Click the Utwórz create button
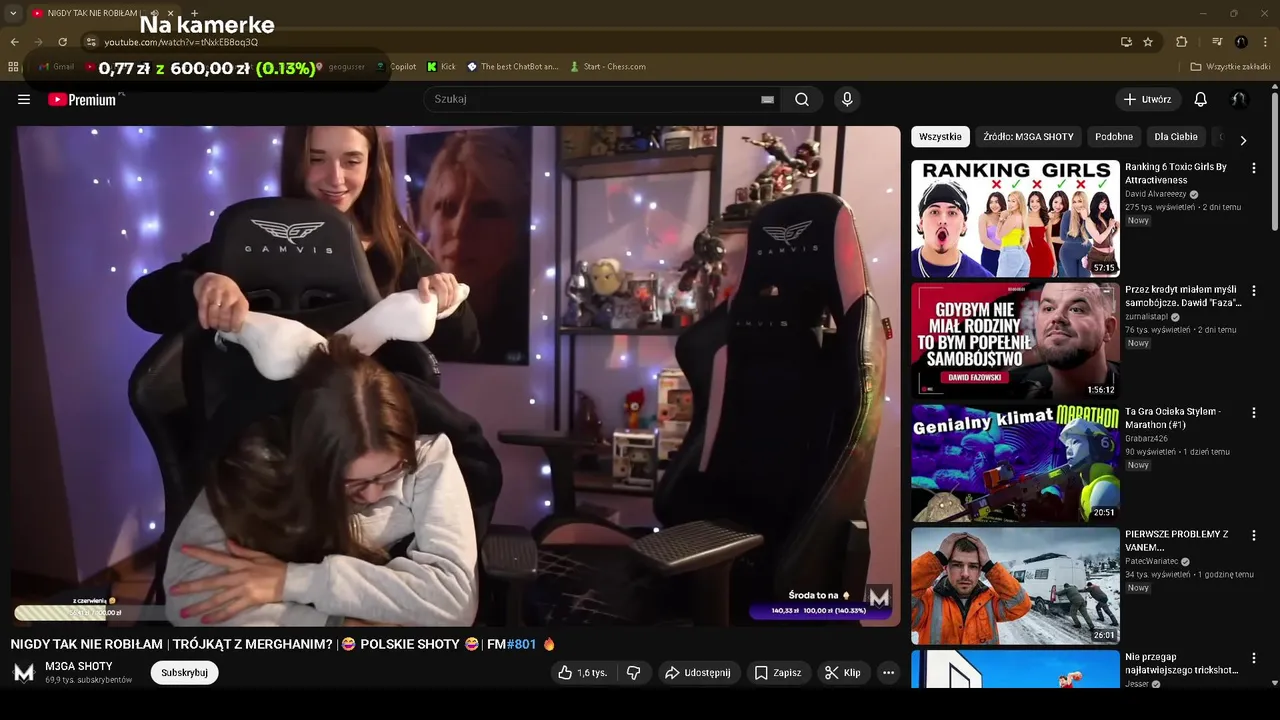The image size is (1280, 720). click(1148, 99)
